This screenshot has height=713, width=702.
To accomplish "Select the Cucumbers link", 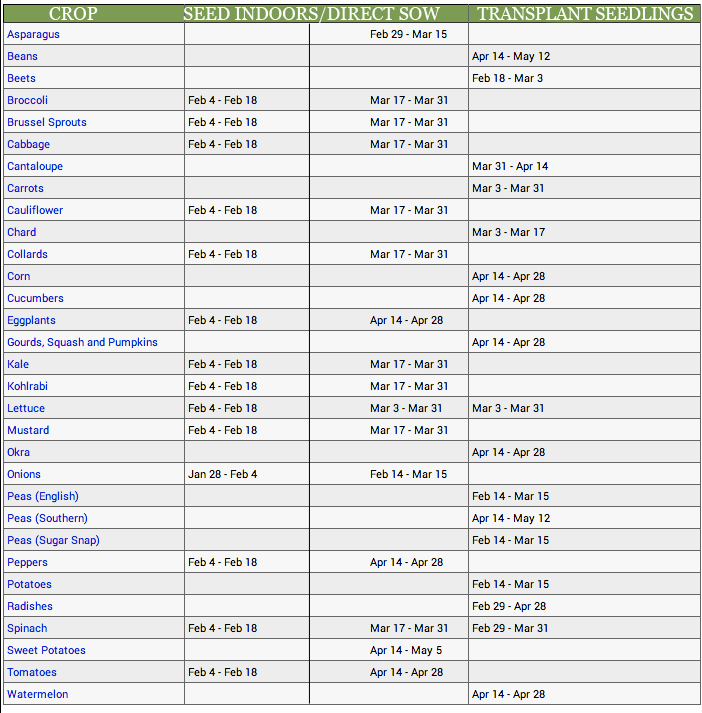I will coord(35,298).
